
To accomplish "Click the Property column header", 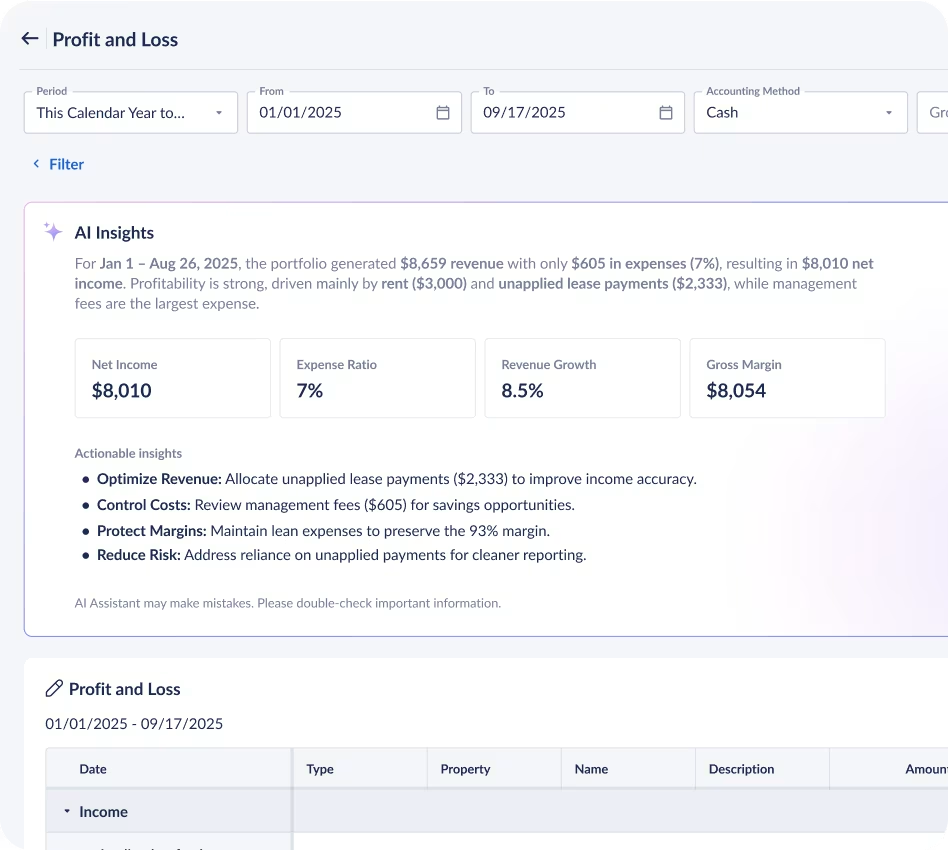I will click(x=465, y=768).
